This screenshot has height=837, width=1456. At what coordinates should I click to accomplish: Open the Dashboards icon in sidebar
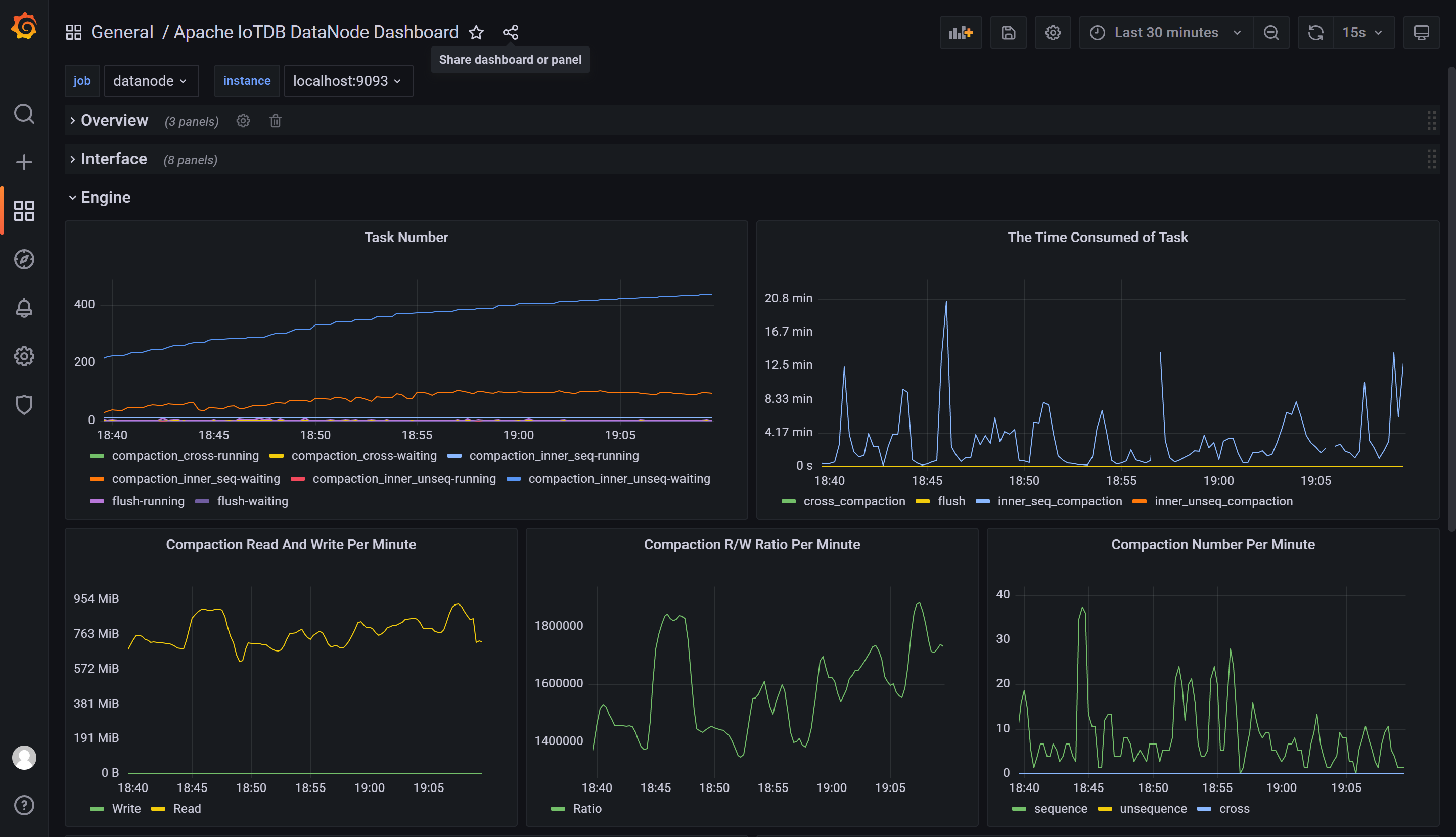24,210
